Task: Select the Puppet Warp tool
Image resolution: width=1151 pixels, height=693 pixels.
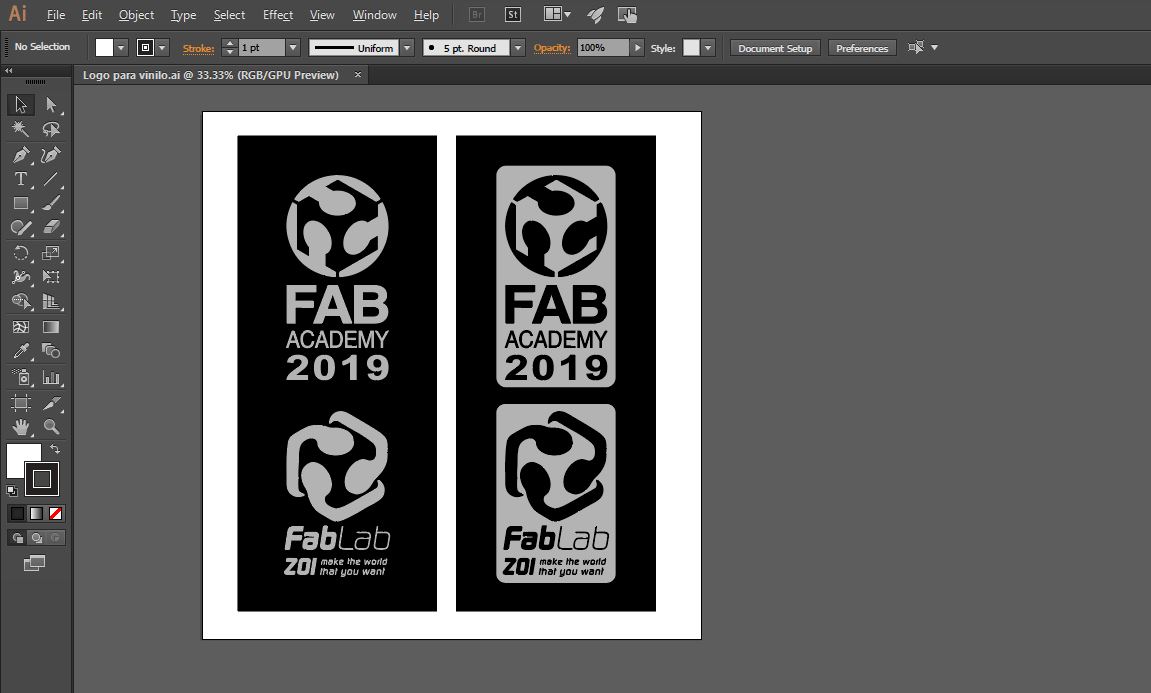Action: click(21, 277)
